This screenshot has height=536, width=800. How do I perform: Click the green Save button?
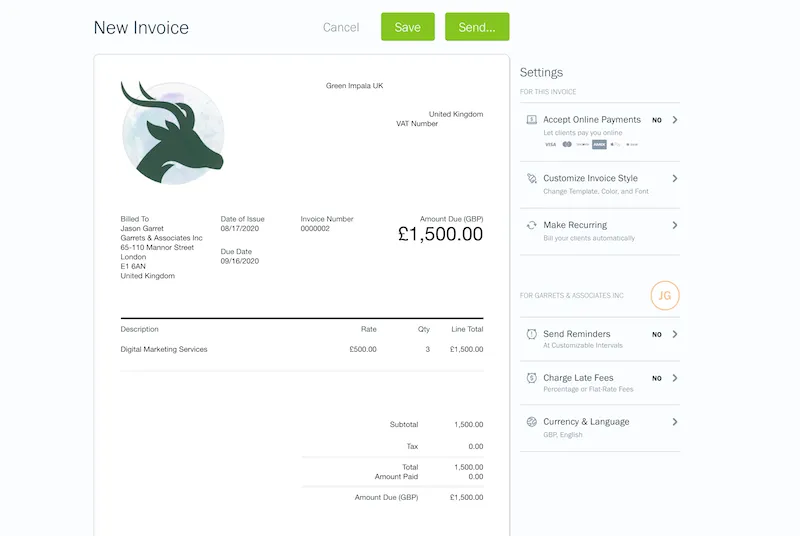(x=407, y=27)
